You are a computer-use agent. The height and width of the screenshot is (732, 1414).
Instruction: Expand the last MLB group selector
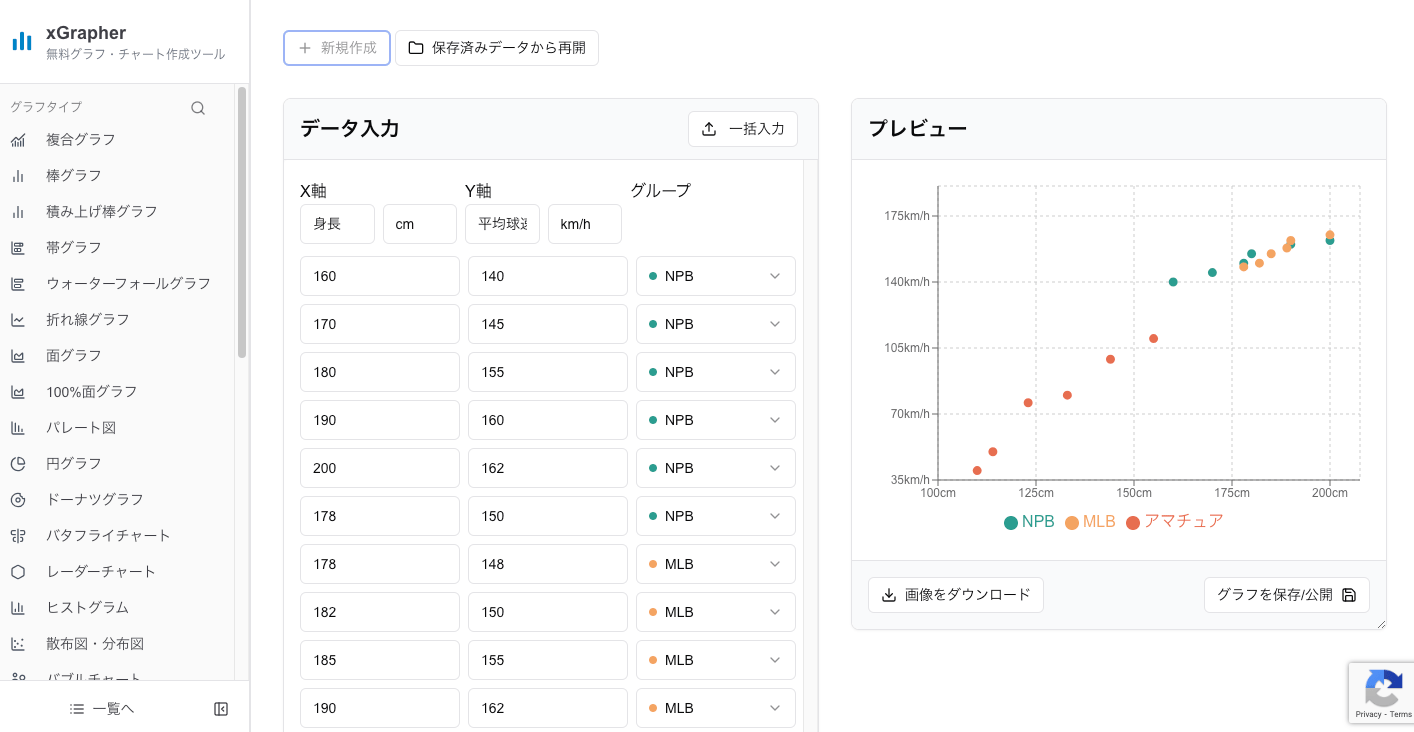pos(715,707)
